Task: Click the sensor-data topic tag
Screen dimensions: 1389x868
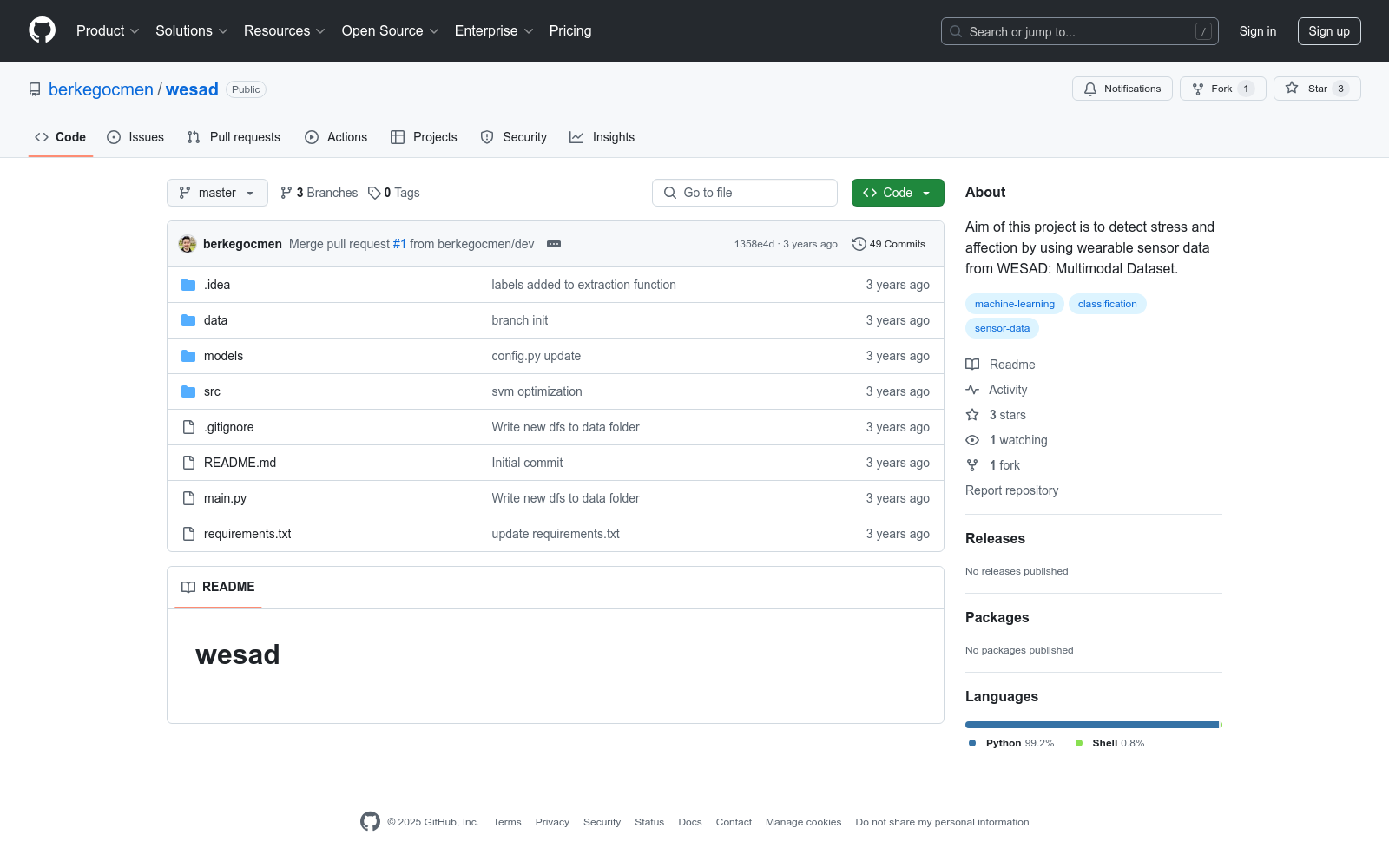Action: point(1002,328)
